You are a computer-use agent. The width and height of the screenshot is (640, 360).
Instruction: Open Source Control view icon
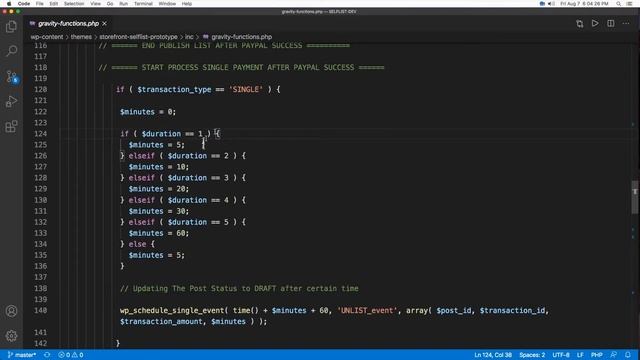click(x=11, y=76)
